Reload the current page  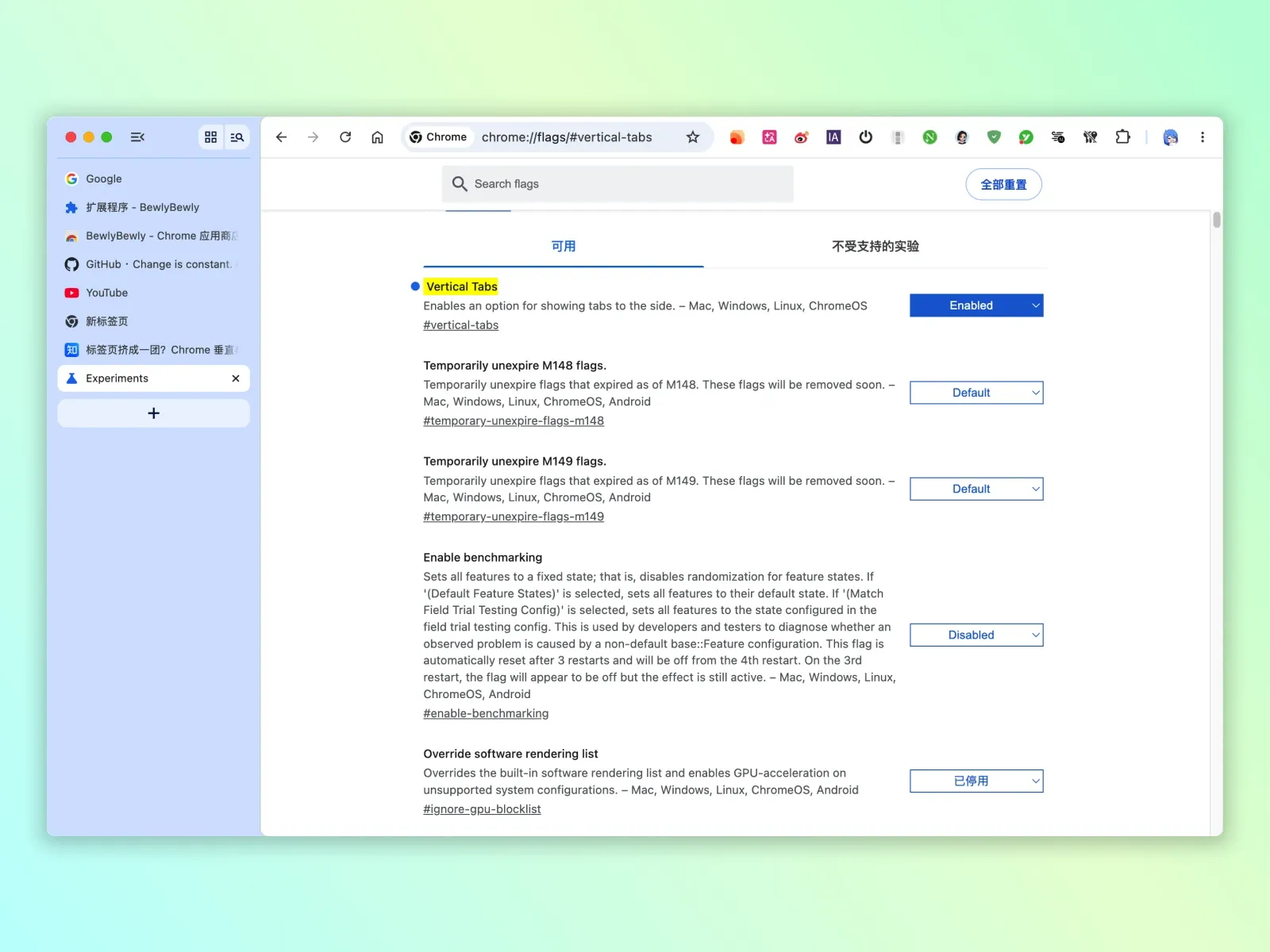pos(345,137)
